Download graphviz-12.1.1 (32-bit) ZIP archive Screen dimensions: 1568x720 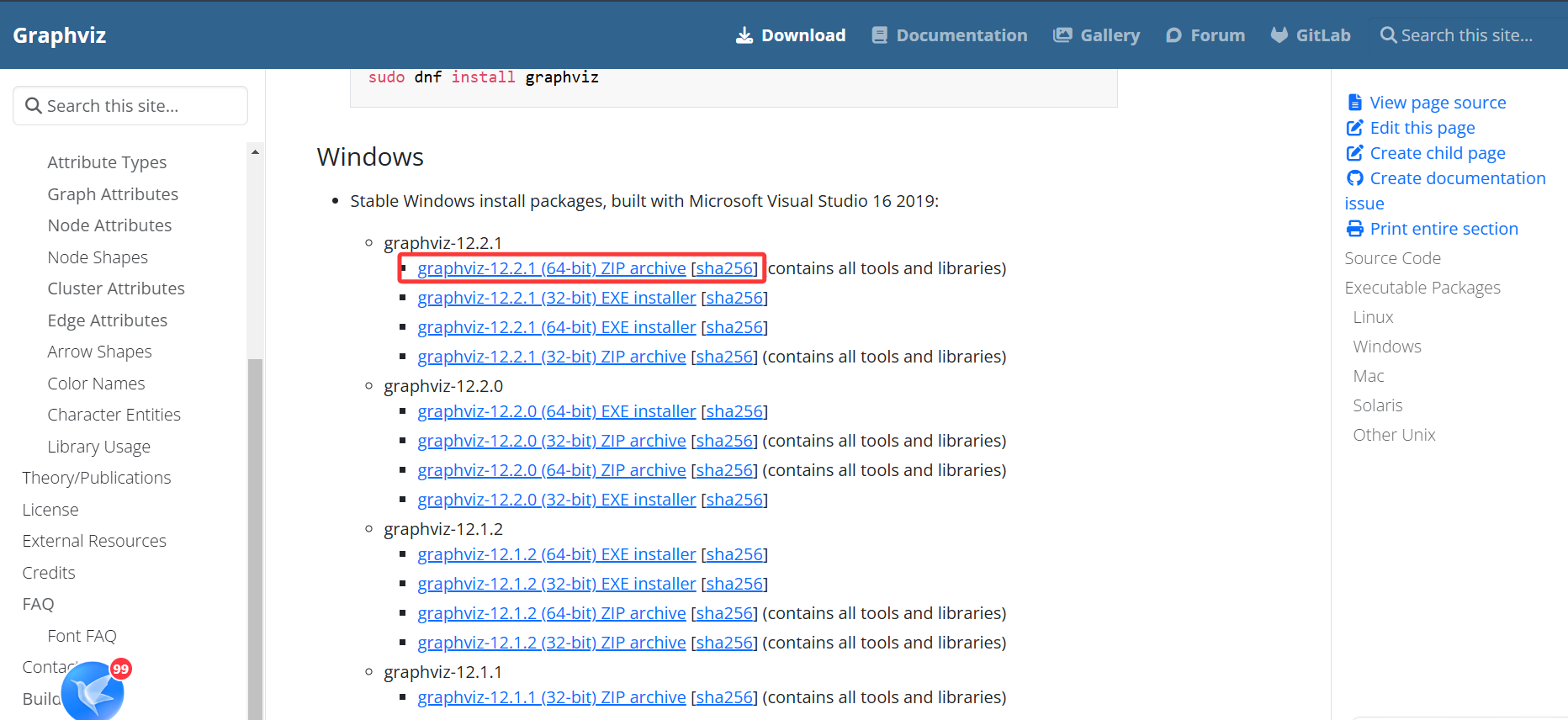[x=552, y=697]
